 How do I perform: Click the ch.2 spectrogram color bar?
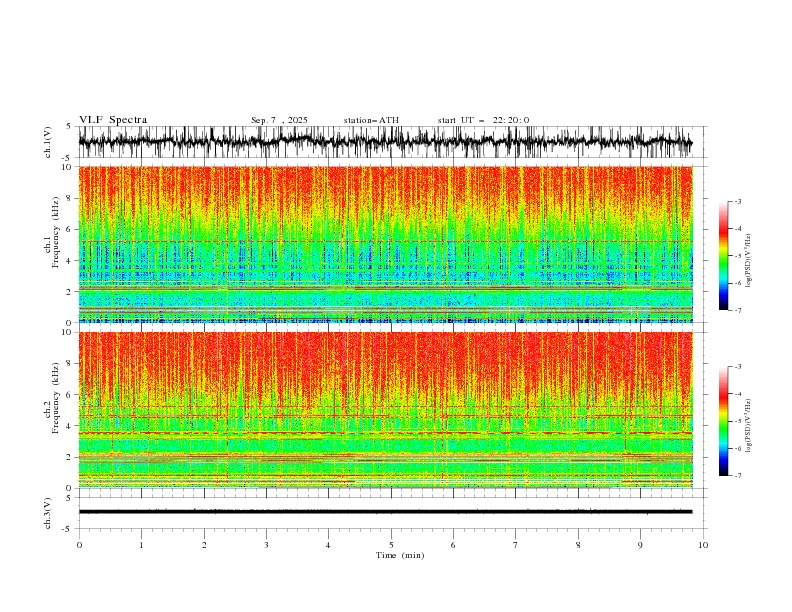pos(723,421)
